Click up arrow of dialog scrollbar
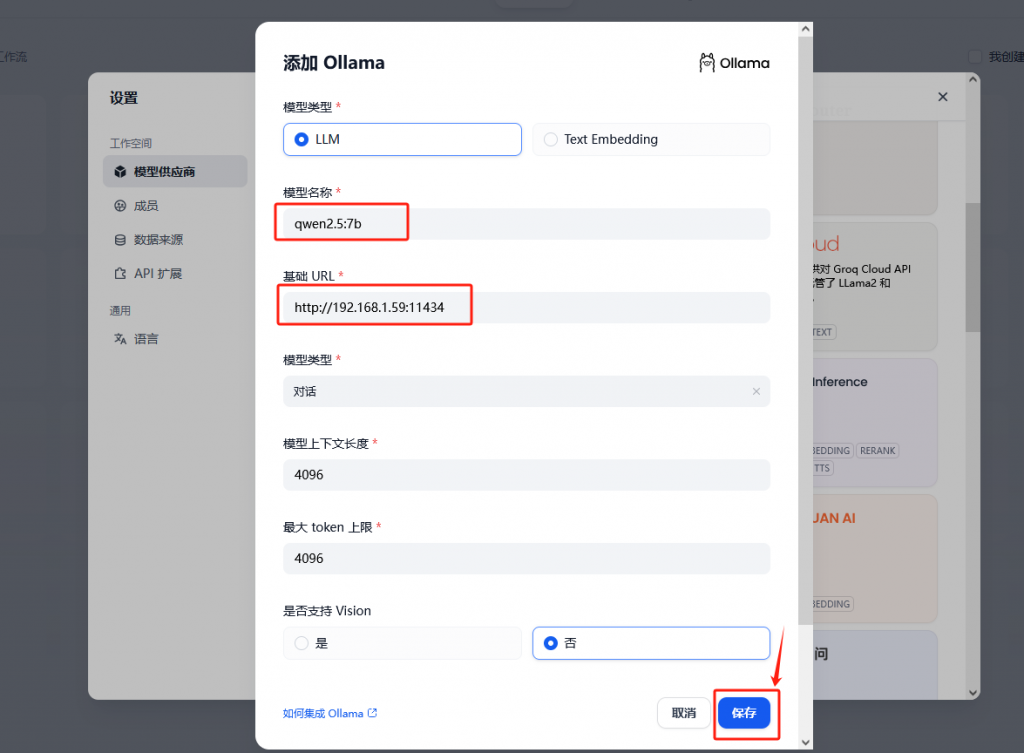Viewport: 1024px width, 753px height. click(x=805, y=29)
